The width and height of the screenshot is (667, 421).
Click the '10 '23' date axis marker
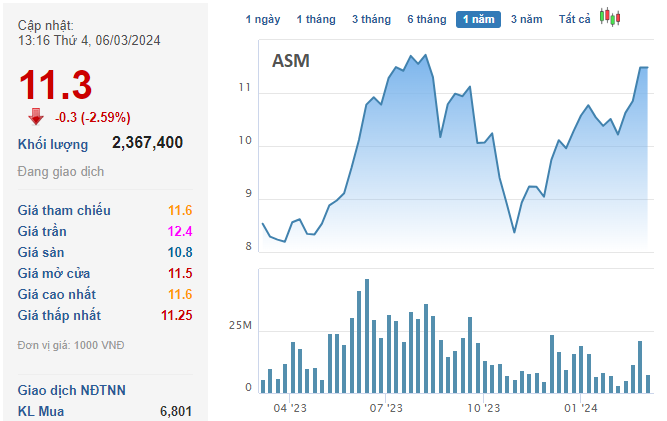point(484,408)
